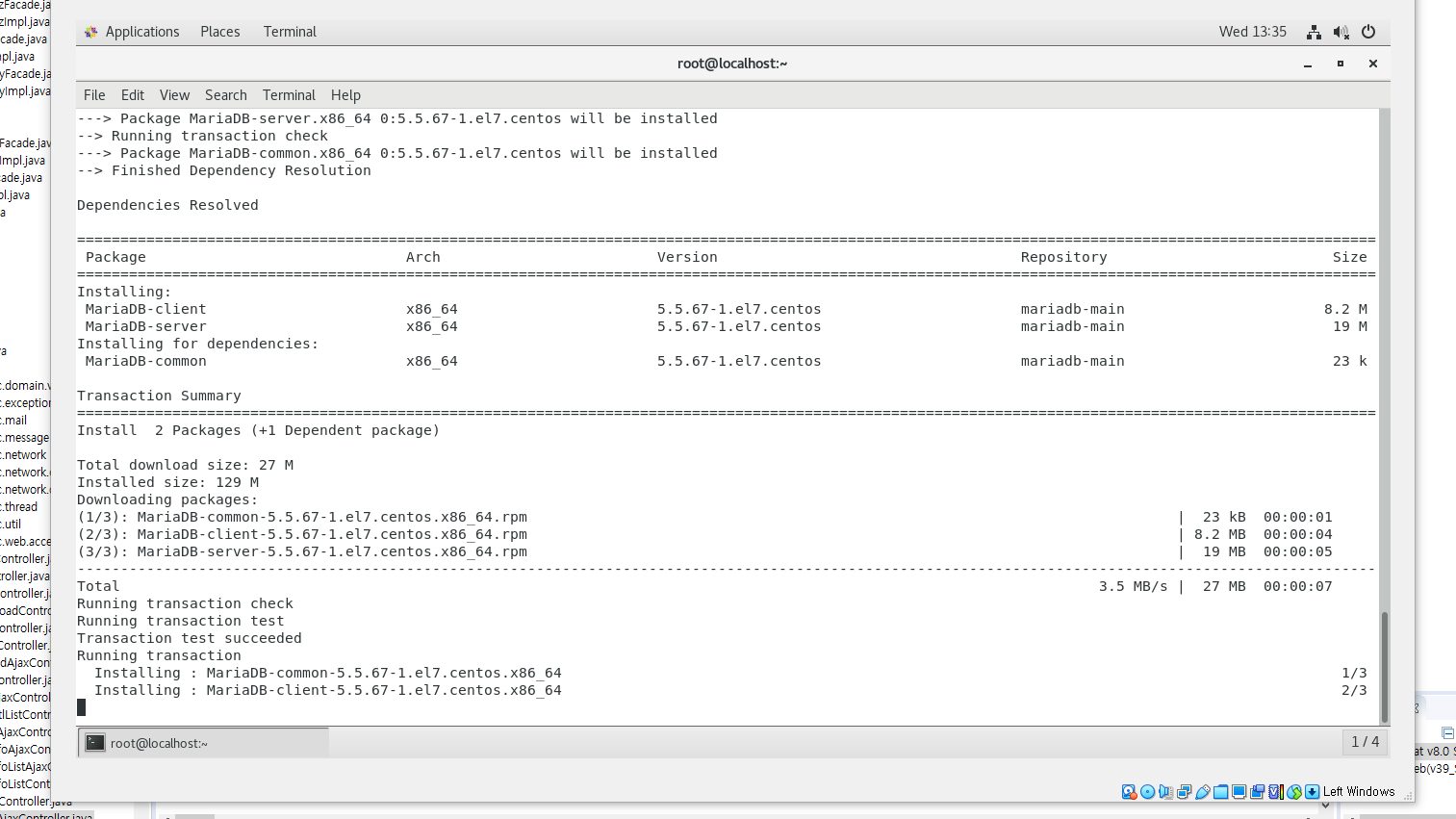Click the VirtualBox hard disk activity icon
This screenshot has width=1456, height=819.
click(1129, 792)
